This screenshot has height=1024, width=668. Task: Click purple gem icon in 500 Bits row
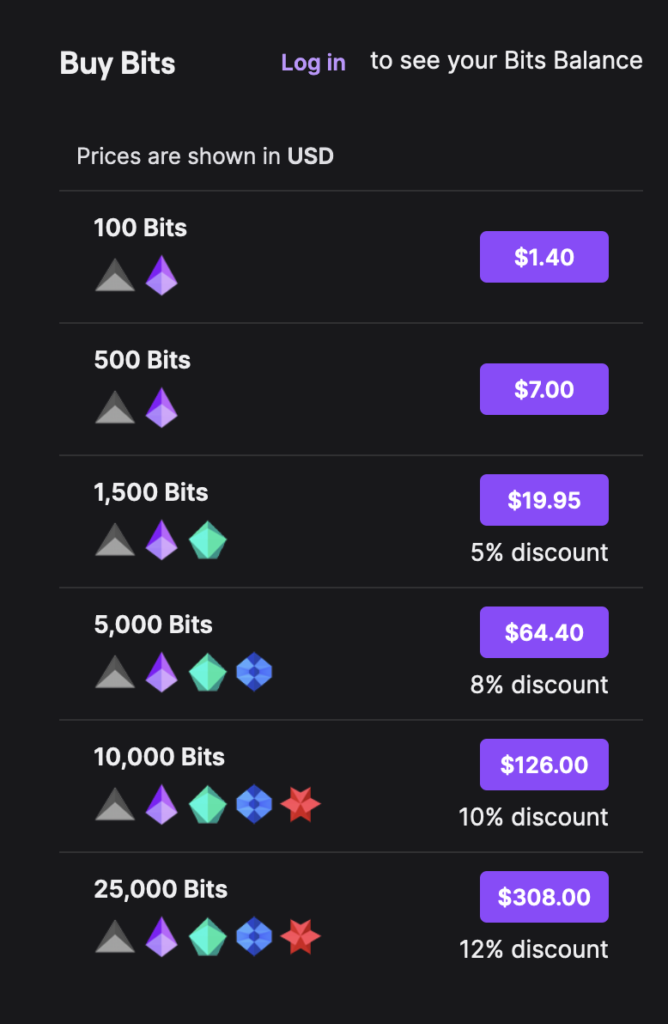coord(161,407)
